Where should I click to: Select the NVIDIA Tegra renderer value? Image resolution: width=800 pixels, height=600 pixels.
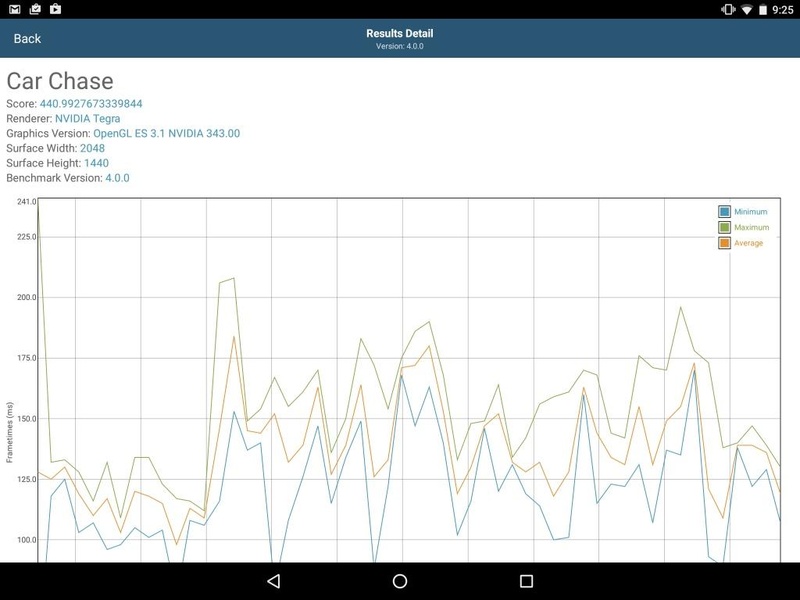[88, 119]
